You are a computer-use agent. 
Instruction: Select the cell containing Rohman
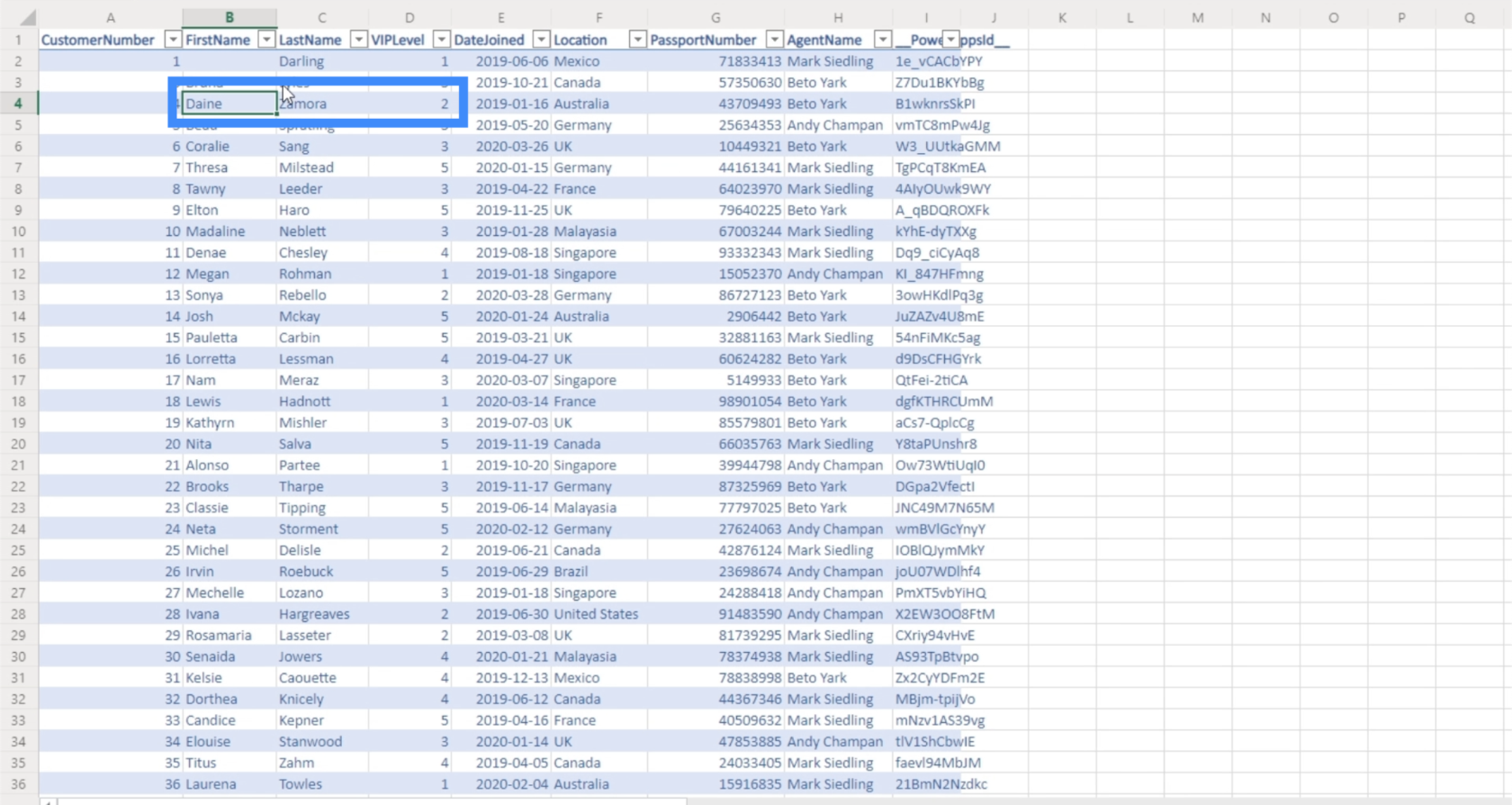tap(322, 274)
